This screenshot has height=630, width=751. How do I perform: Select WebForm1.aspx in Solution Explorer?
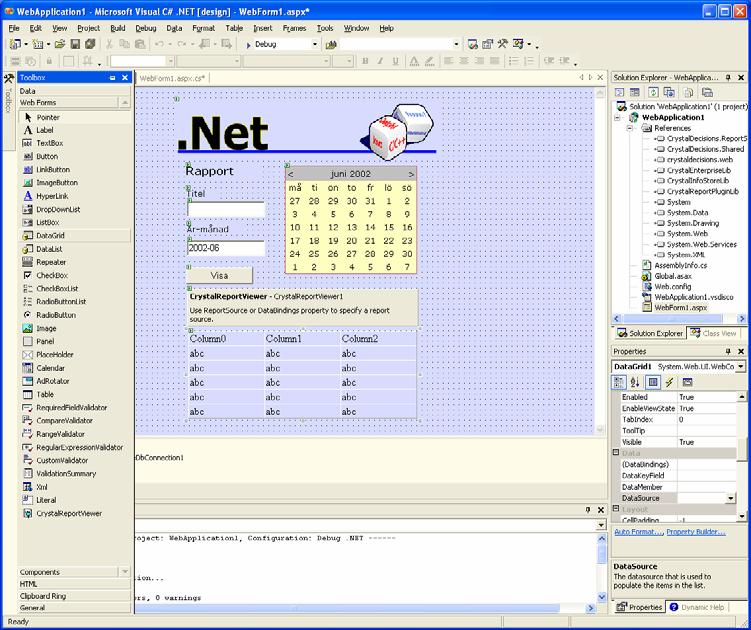(x=681, y=308)
